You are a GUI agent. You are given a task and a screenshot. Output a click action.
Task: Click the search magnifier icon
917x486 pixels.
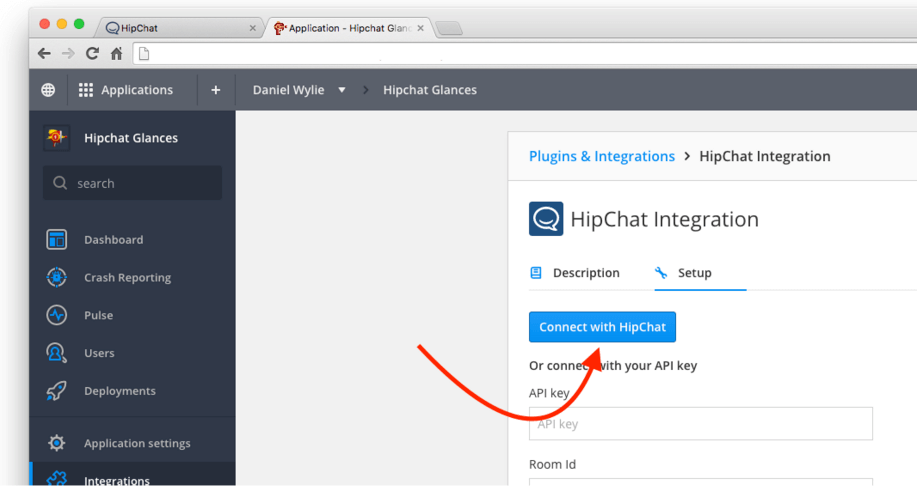point(60,183)
